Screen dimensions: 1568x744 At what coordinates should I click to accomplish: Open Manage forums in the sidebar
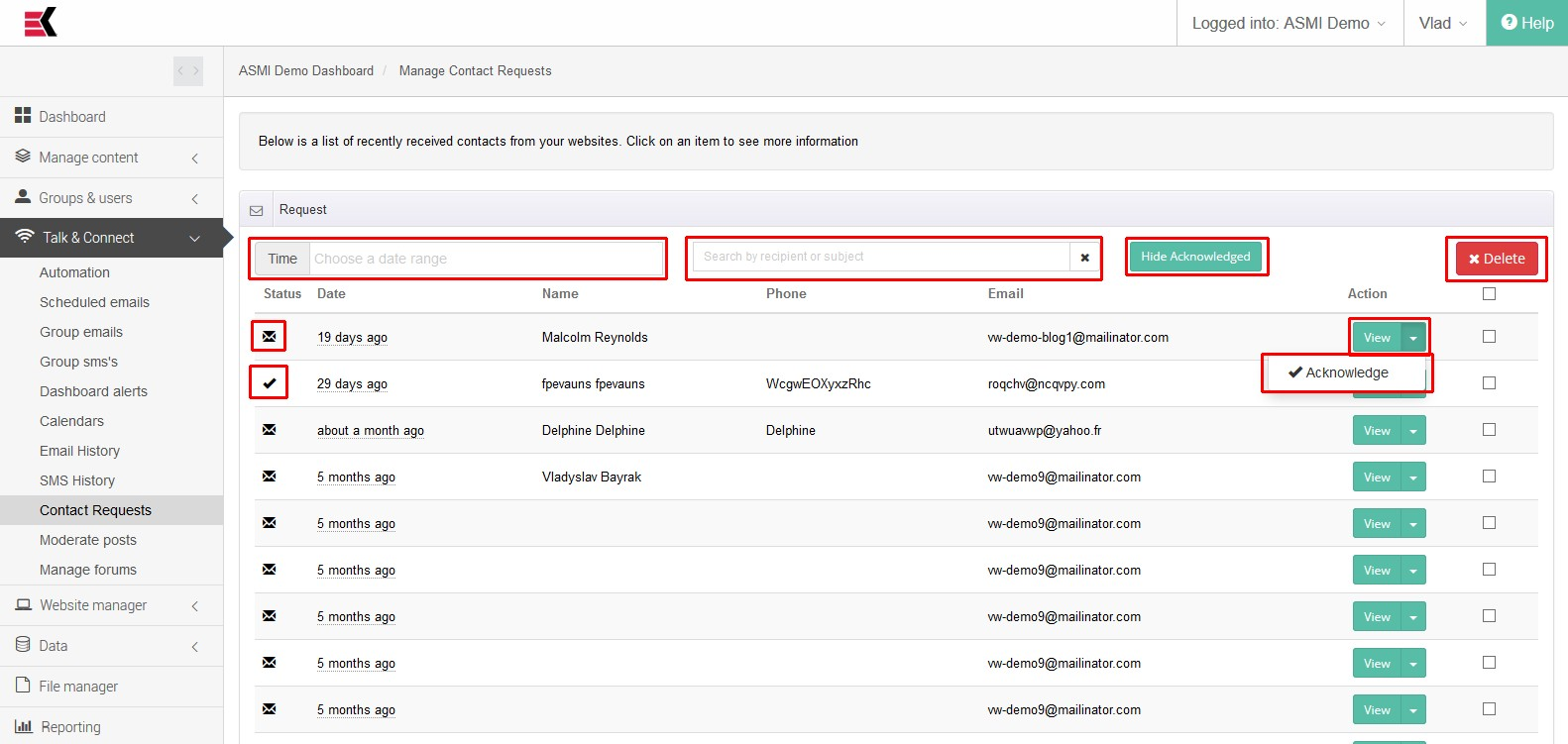tap(88, 570)
